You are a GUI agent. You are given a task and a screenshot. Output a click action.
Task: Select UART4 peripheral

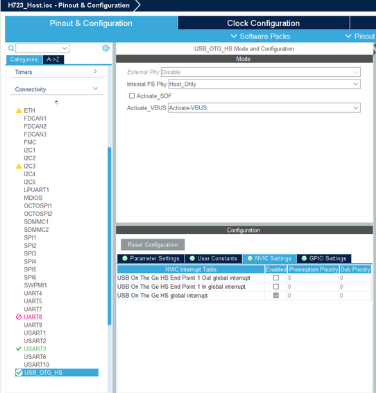coord(33,293)
